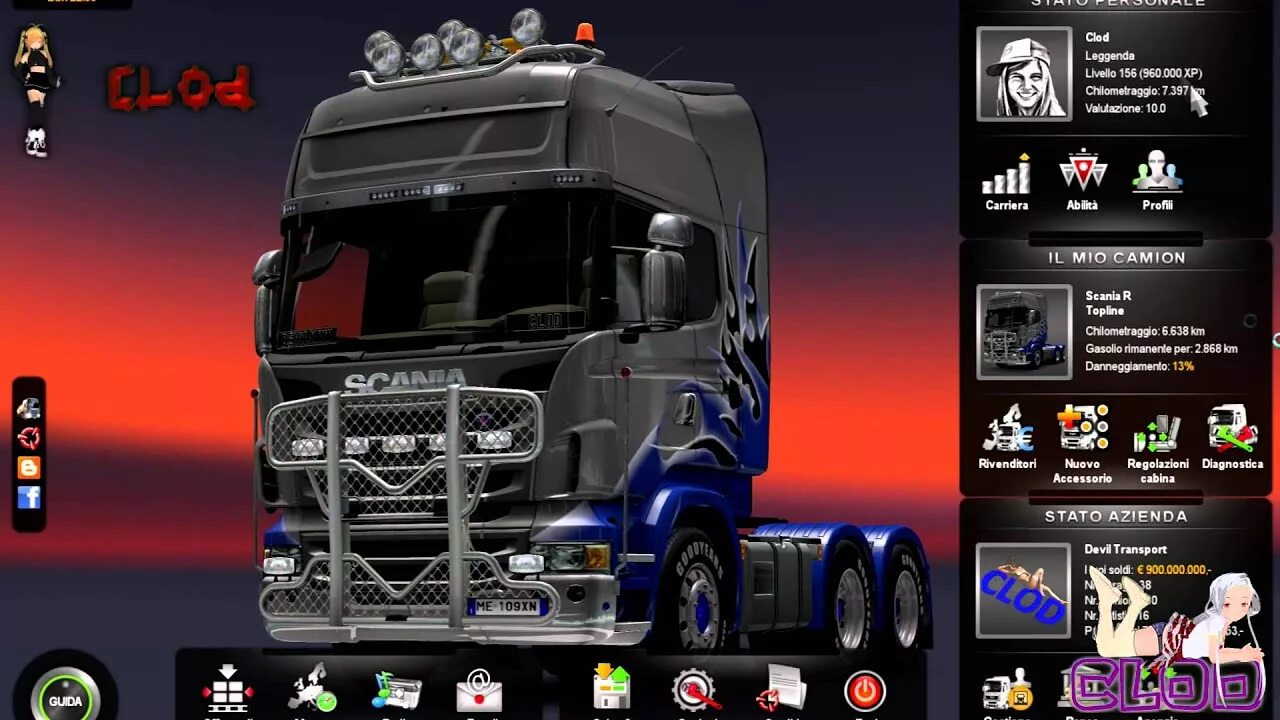Click the 'Scania R' truck name text
Screen dimensions: 1280x720
(x=1108, y=296)
